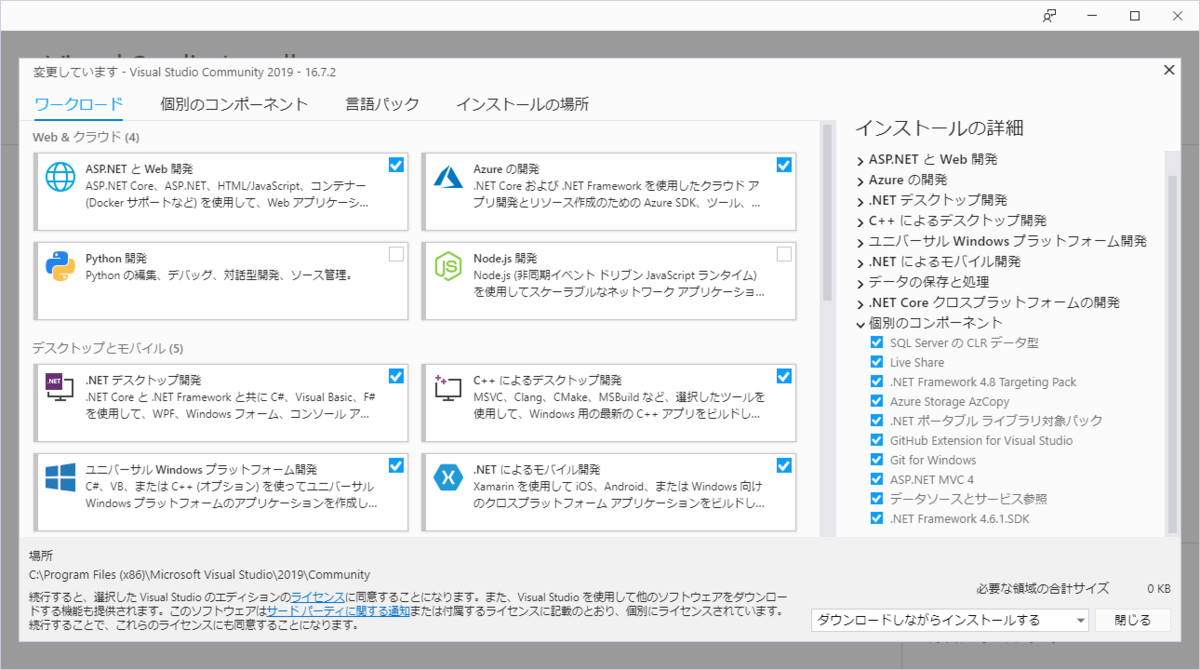The height and width of the screenshot is (670, 1200).
Task: Expand .NET によるモバイル開発 details
Action: 860,262
